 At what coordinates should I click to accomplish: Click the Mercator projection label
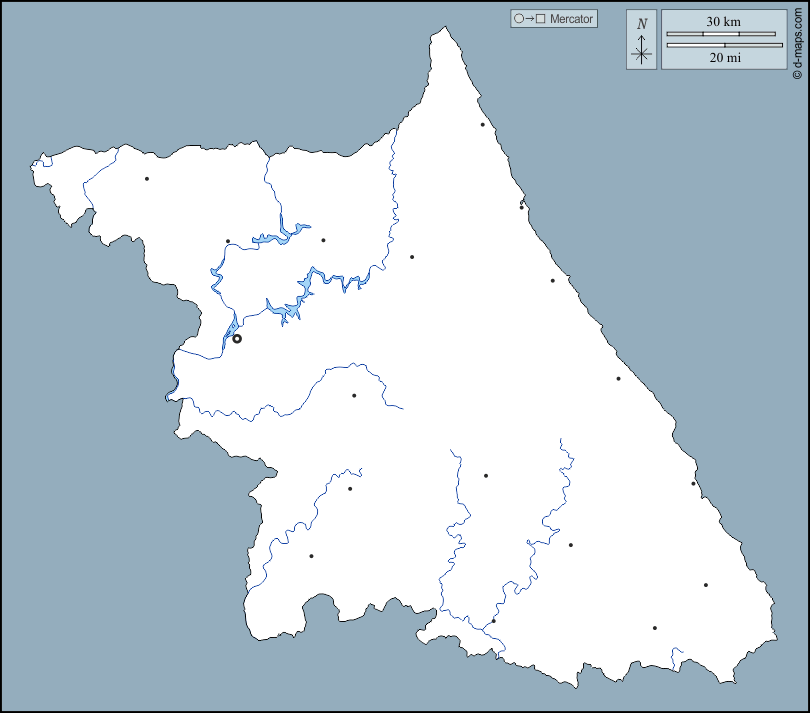(571, 19)
